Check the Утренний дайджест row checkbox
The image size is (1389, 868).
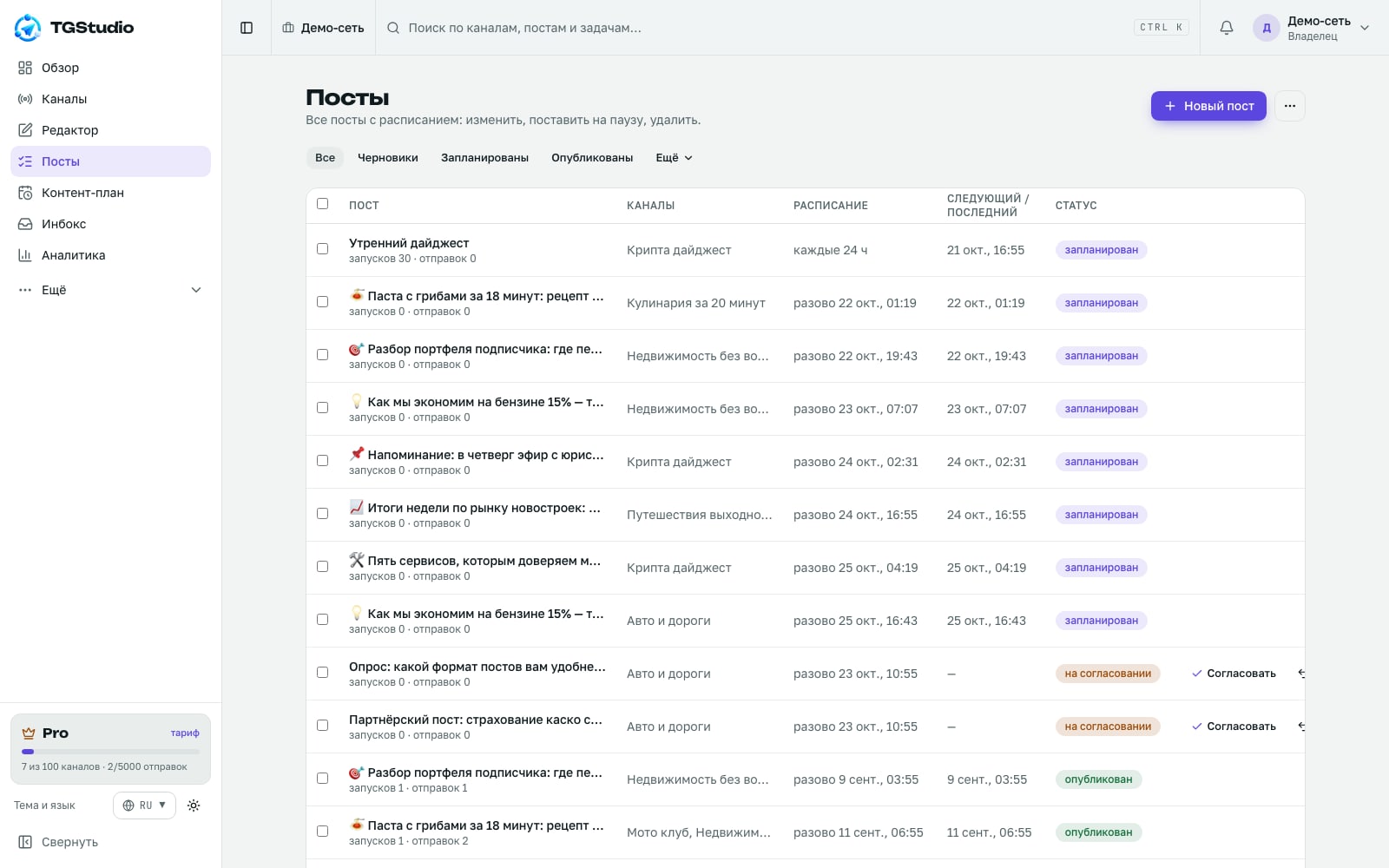point(323,249)
